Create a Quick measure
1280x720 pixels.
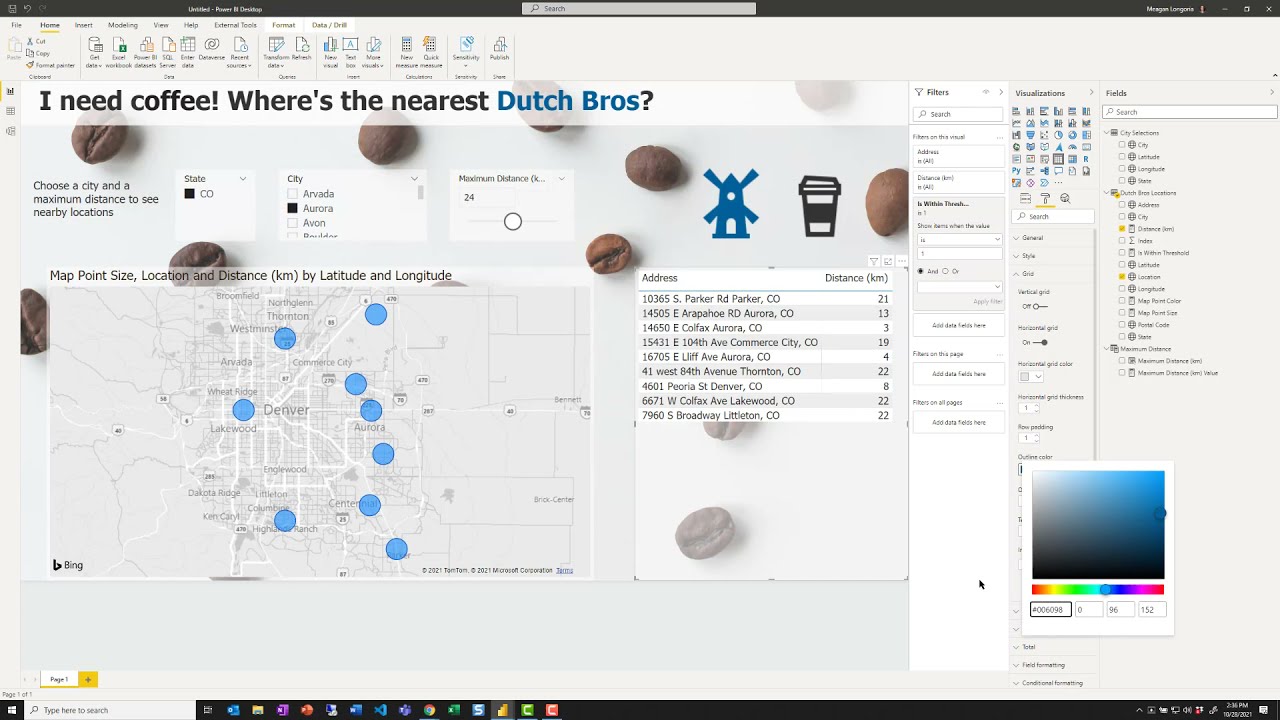coord(431,51)
